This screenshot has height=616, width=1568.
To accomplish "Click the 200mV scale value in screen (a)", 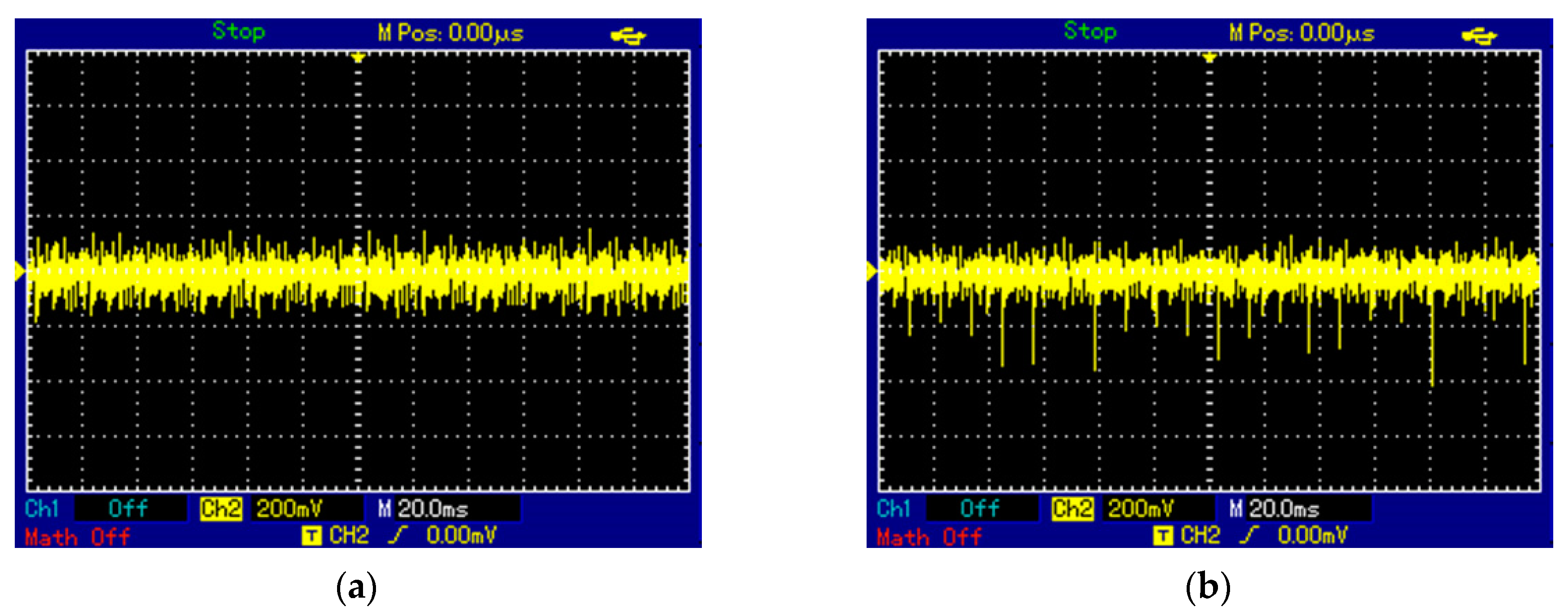I will point(290,508).
